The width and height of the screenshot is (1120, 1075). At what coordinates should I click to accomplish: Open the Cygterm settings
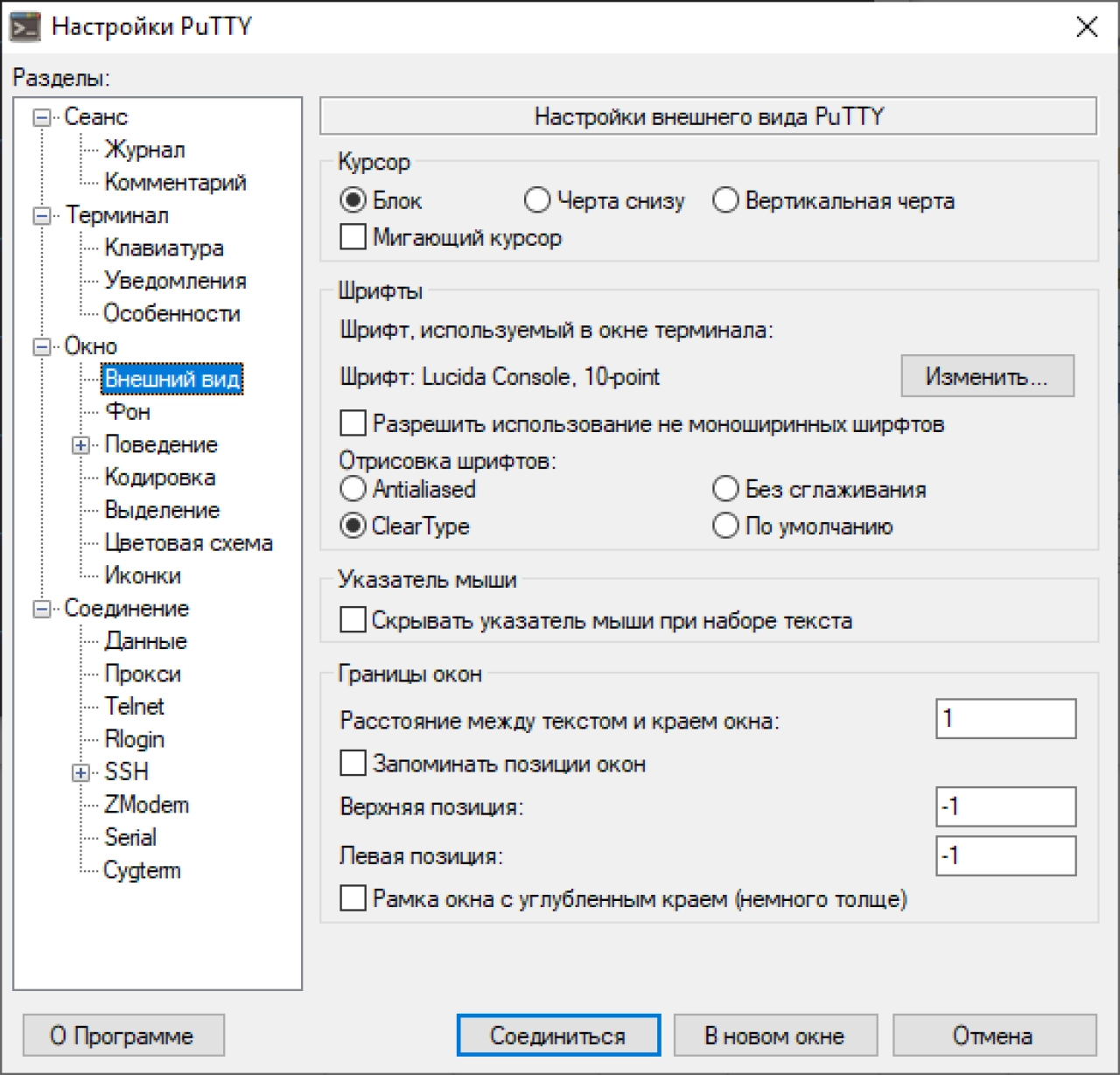[x=143, y=870]
